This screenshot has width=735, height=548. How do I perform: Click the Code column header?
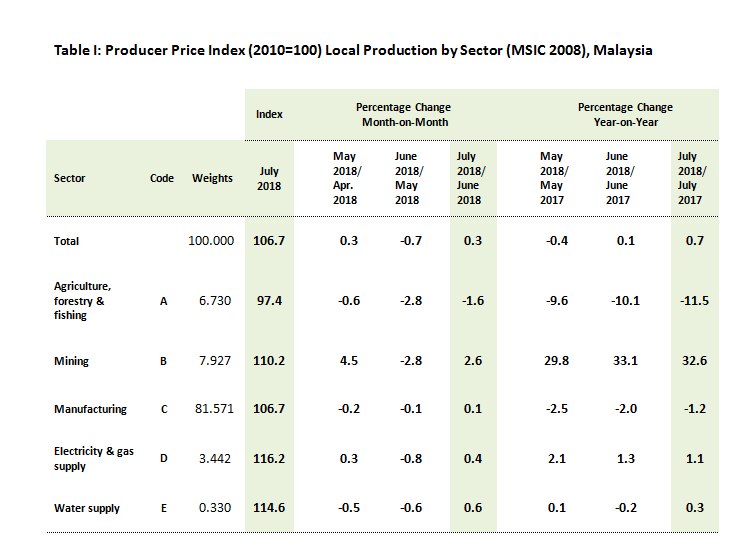[162, 178]
